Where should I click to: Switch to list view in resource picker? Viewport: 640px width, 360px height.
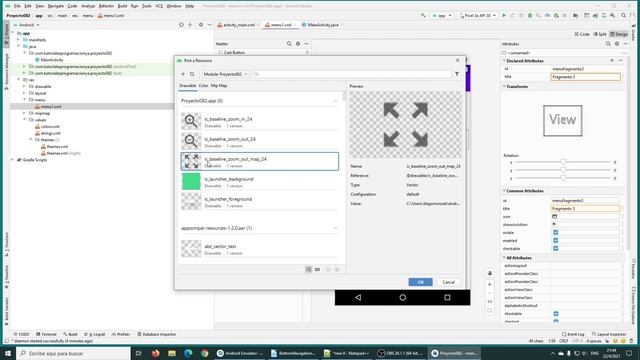tap(309, 269)
